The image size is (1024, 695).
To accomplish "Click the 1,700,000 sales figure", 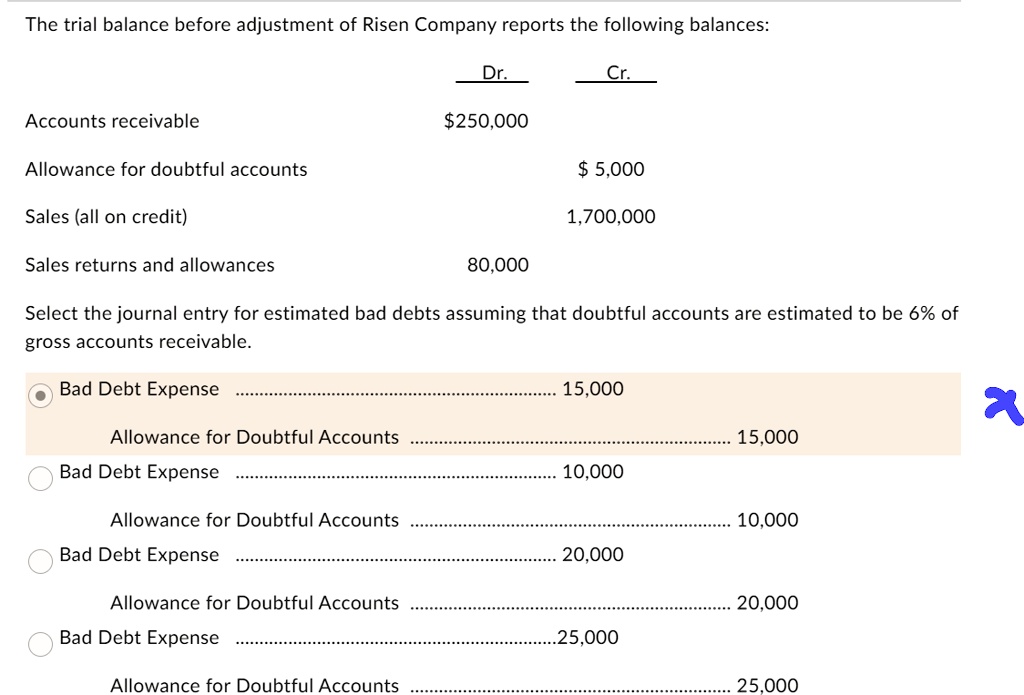I will tap(611, 216).
